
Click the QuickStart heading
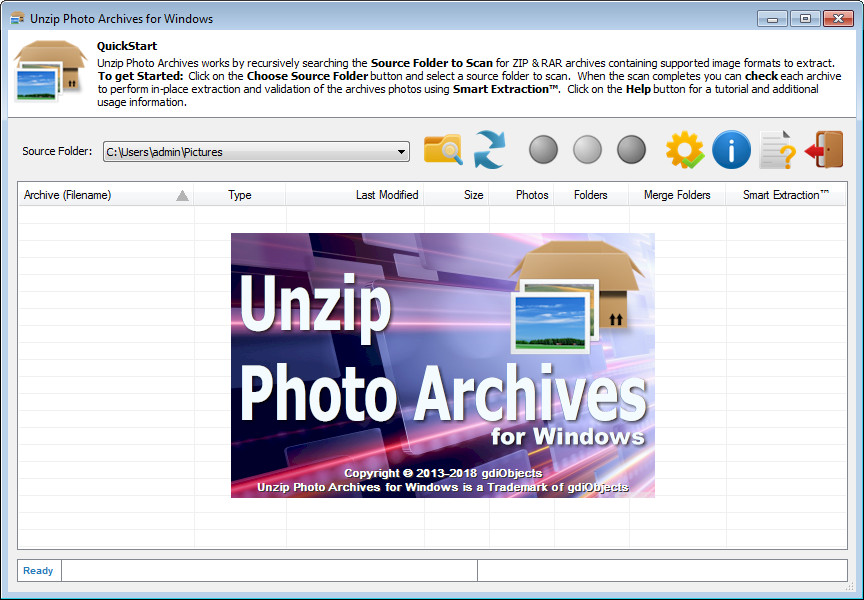coord(127,46)
